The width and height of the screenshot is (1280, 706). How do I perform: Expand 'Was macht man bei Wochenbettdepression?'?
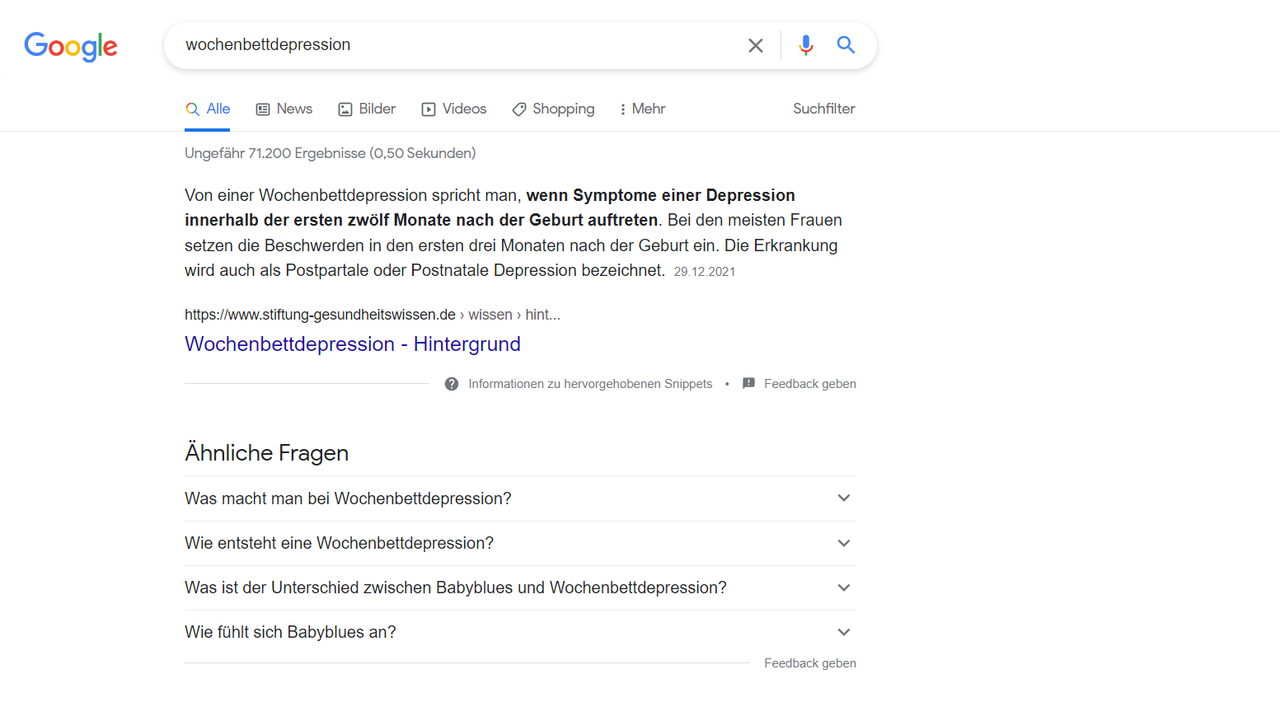click(x=520, y=498)
